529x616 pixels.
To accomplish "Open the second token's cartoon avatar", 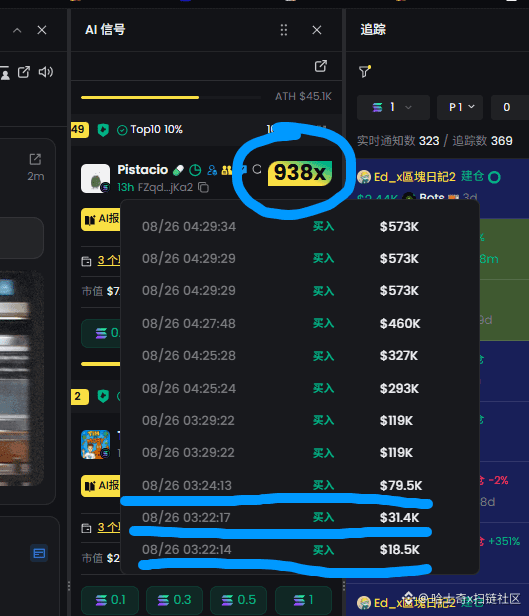I will (x=95, y=444).
